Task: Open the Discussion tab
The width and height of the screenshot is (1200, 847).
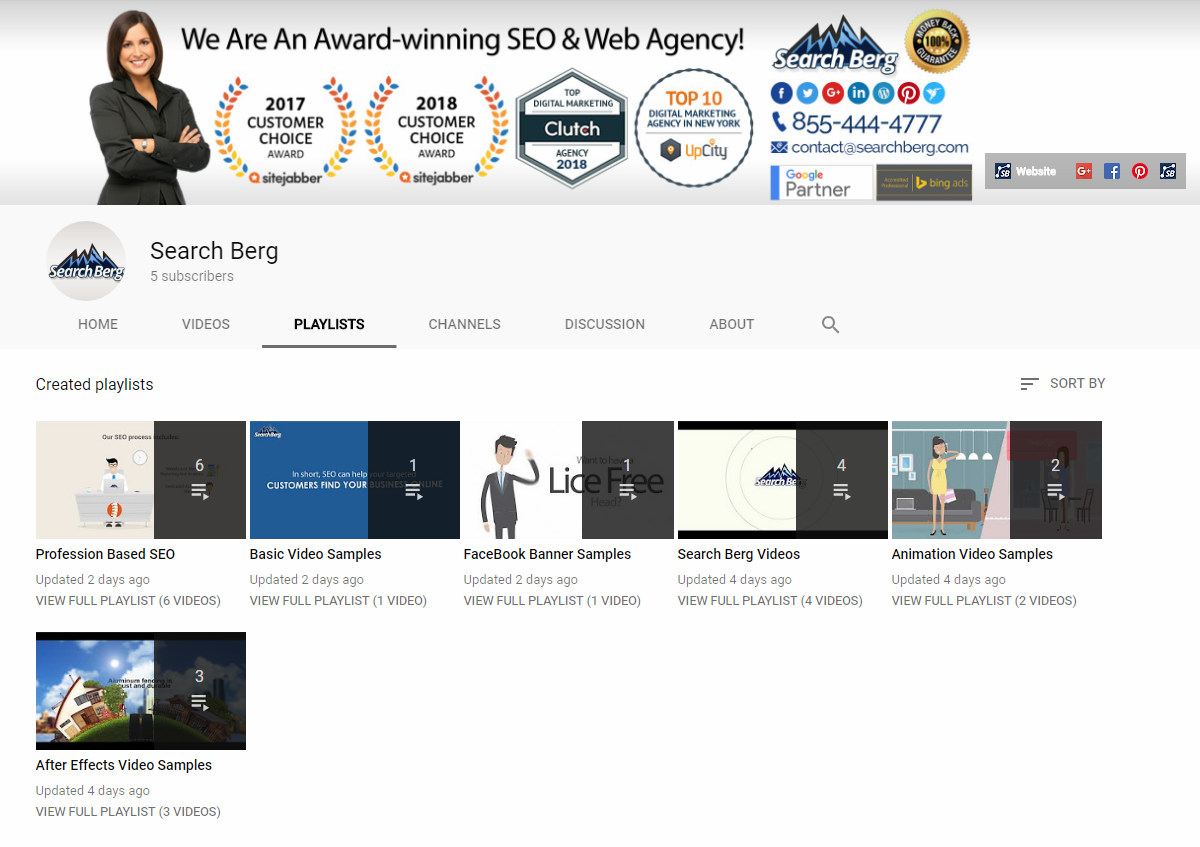Action: click(605, 324)
